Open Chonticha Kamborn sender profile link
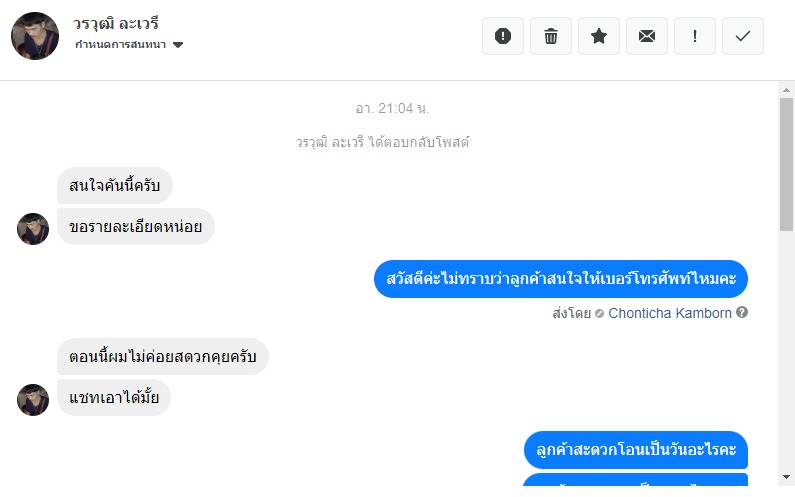 tap(669, 313)
